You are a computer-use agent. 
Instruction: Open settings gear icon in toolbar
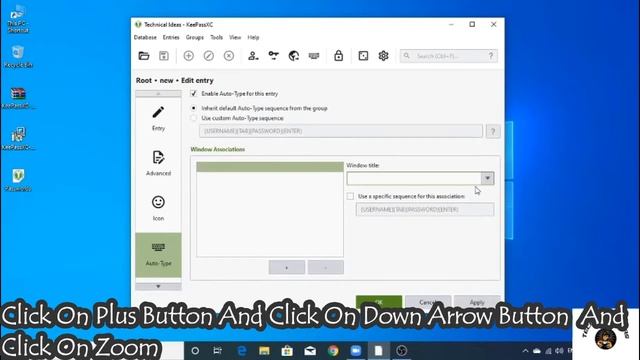pyautogui.click(x=383, y=56)
